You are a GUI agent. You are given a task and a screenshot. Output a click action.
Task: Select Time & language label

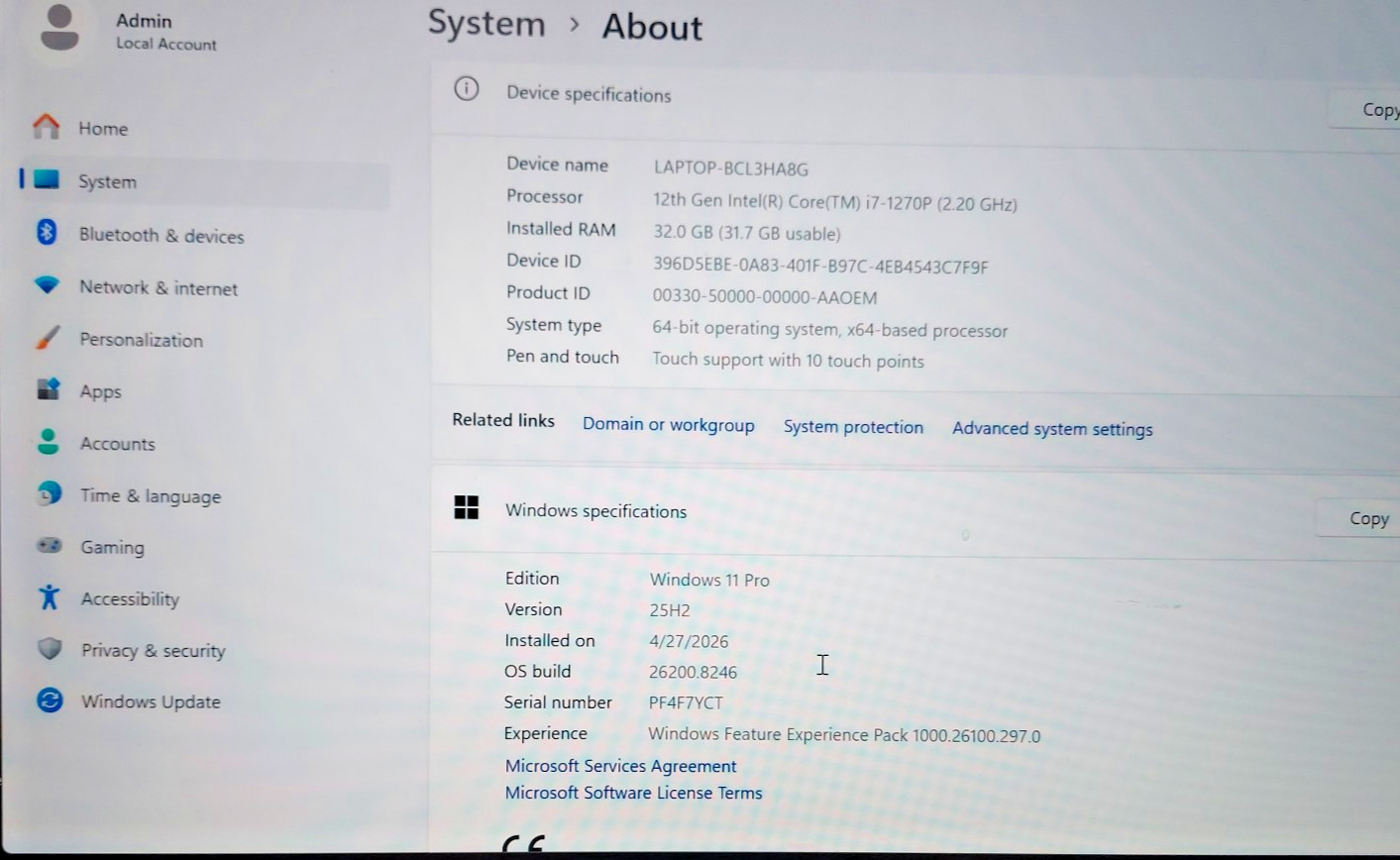151,496
